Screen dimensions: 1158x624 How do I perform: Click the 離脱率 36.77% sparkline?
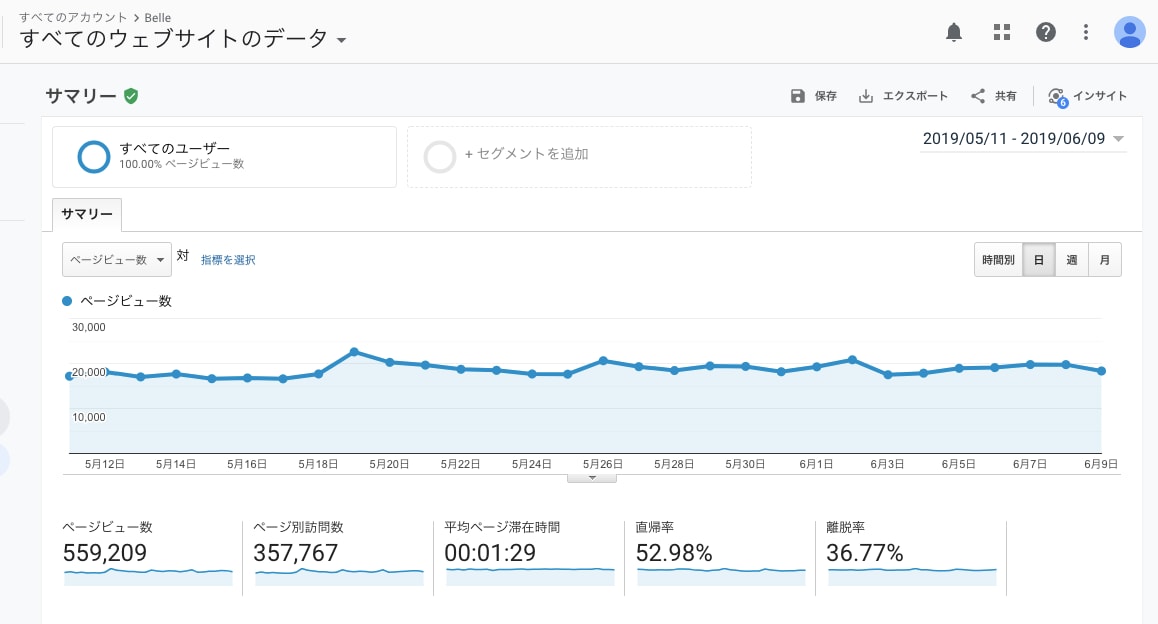[912, 576]
